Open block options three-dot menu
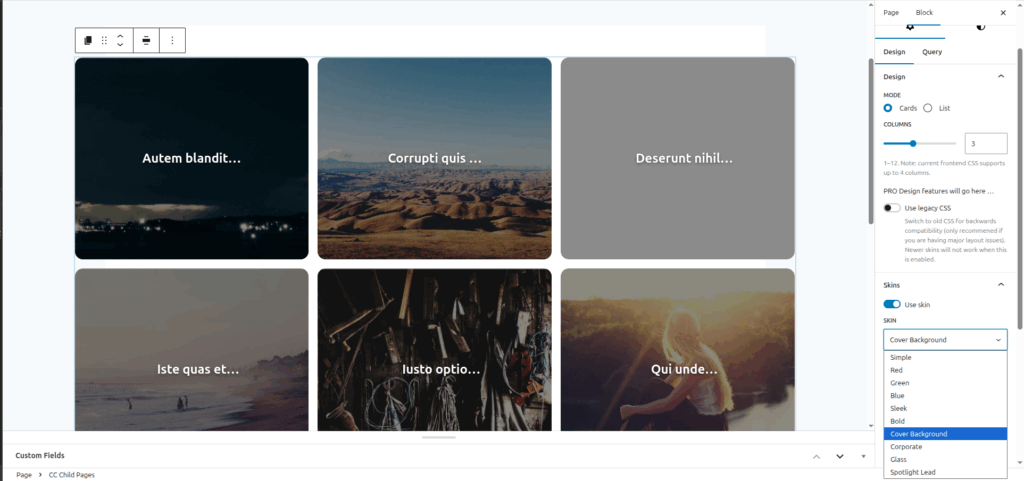Viewport: 1024px width, 481px height. (172, 40)
